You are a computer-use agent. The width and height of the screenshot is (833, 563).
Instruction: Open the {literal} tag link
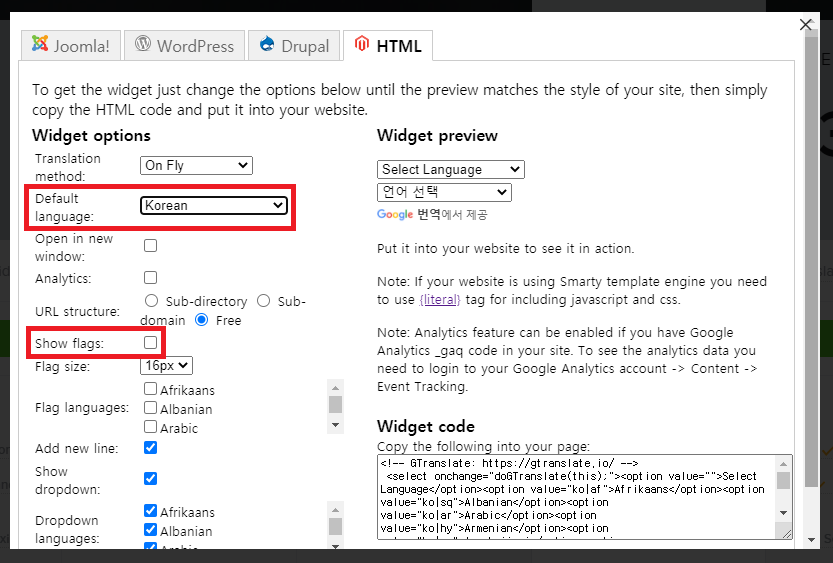click(x=440, y=300)
